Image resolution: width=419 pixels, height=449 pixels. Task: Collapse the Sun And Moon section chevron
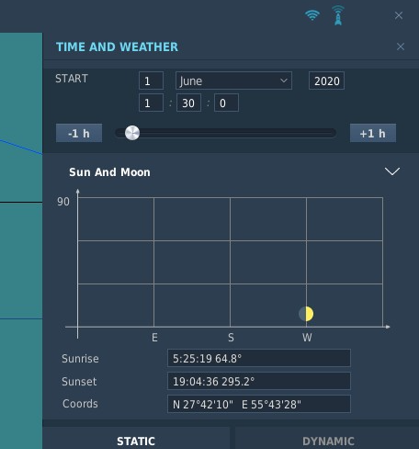[x=392, y=171]
